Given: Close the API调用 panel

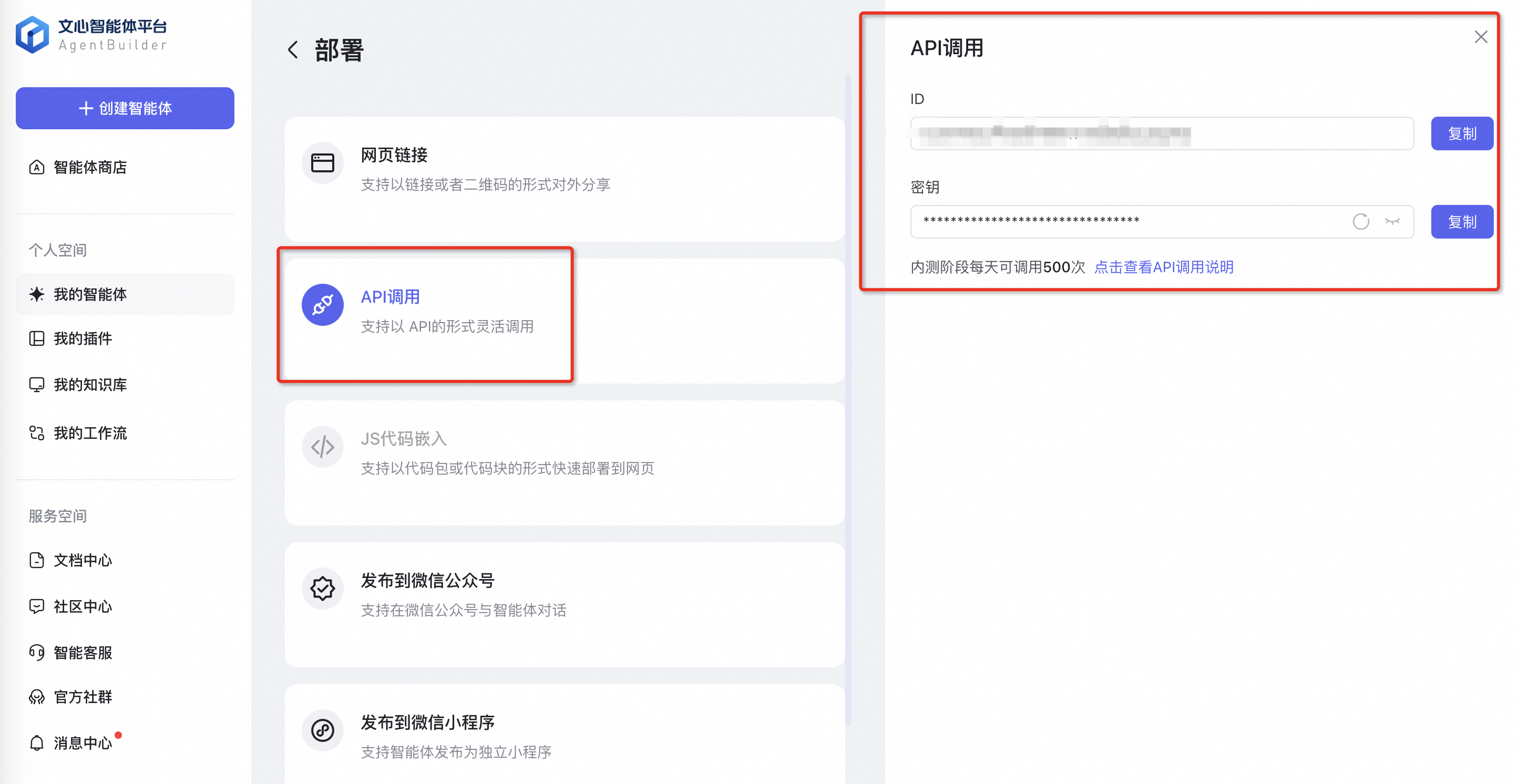Looking at the screenshot, I should (x=1480, y=37).
